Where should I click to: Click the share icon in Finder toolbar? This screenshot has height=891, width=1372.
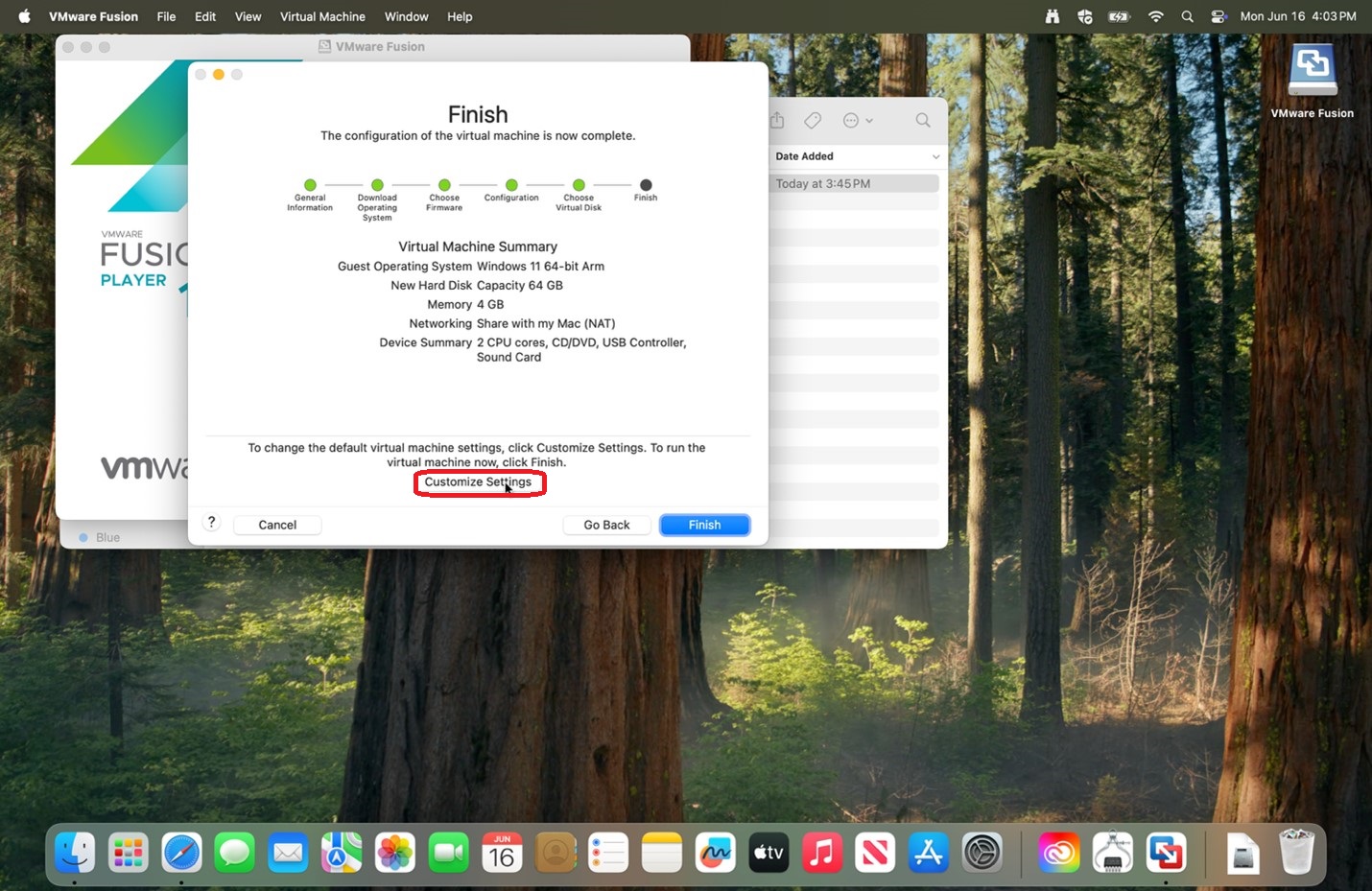pyautogui.click(x=777, y=120)
